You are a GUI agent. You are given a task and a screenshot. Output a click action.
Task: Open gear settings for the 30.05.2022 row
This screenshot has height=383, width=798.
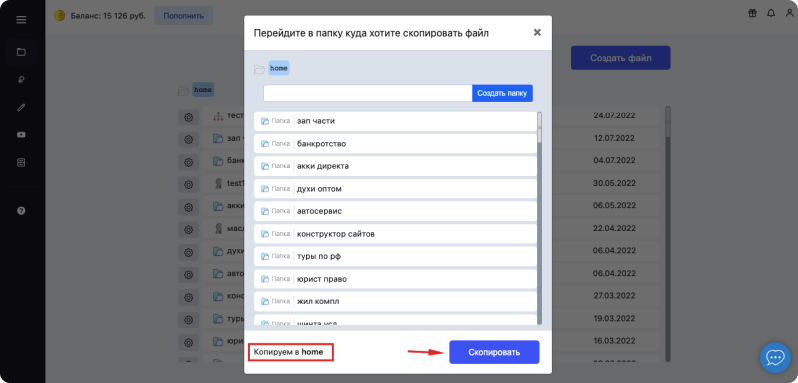click(188, 184)
